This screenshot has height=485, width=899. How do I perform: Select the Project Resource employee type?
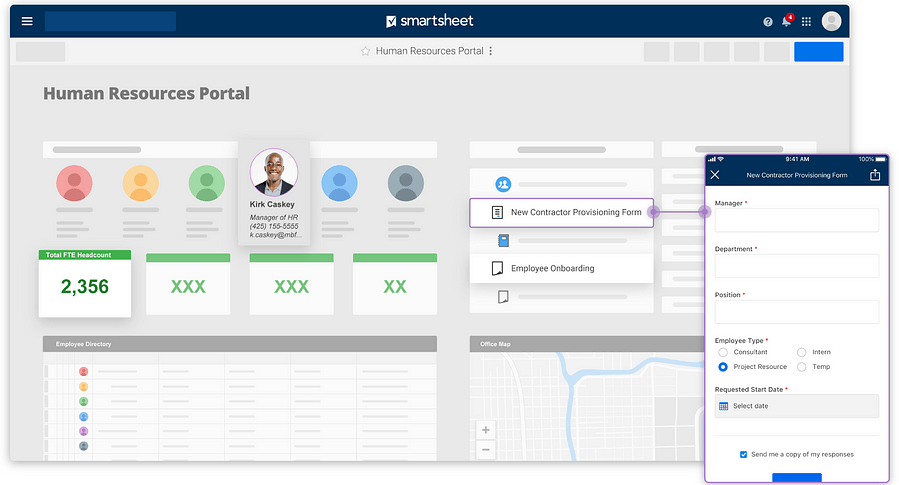(x=723, y=367)
